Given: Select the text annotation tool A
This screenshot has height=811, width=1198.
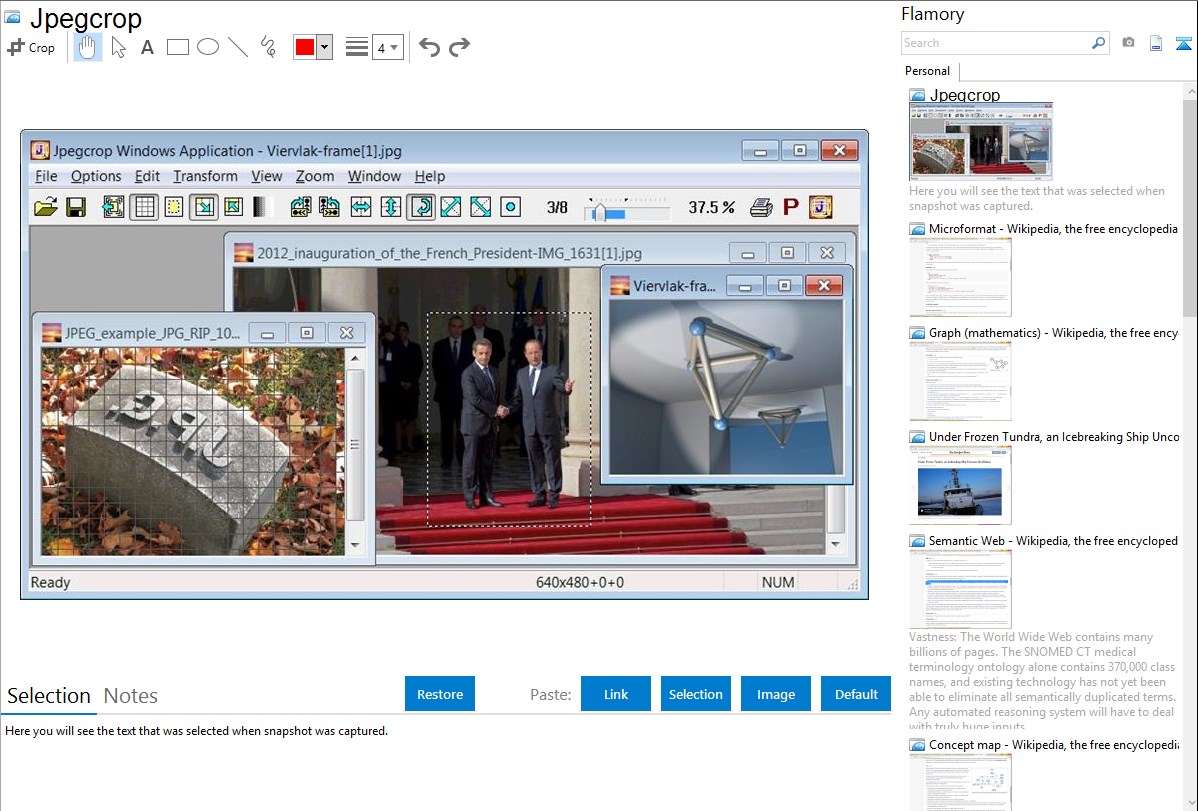Looking at the screenshot, I should 147,47.
